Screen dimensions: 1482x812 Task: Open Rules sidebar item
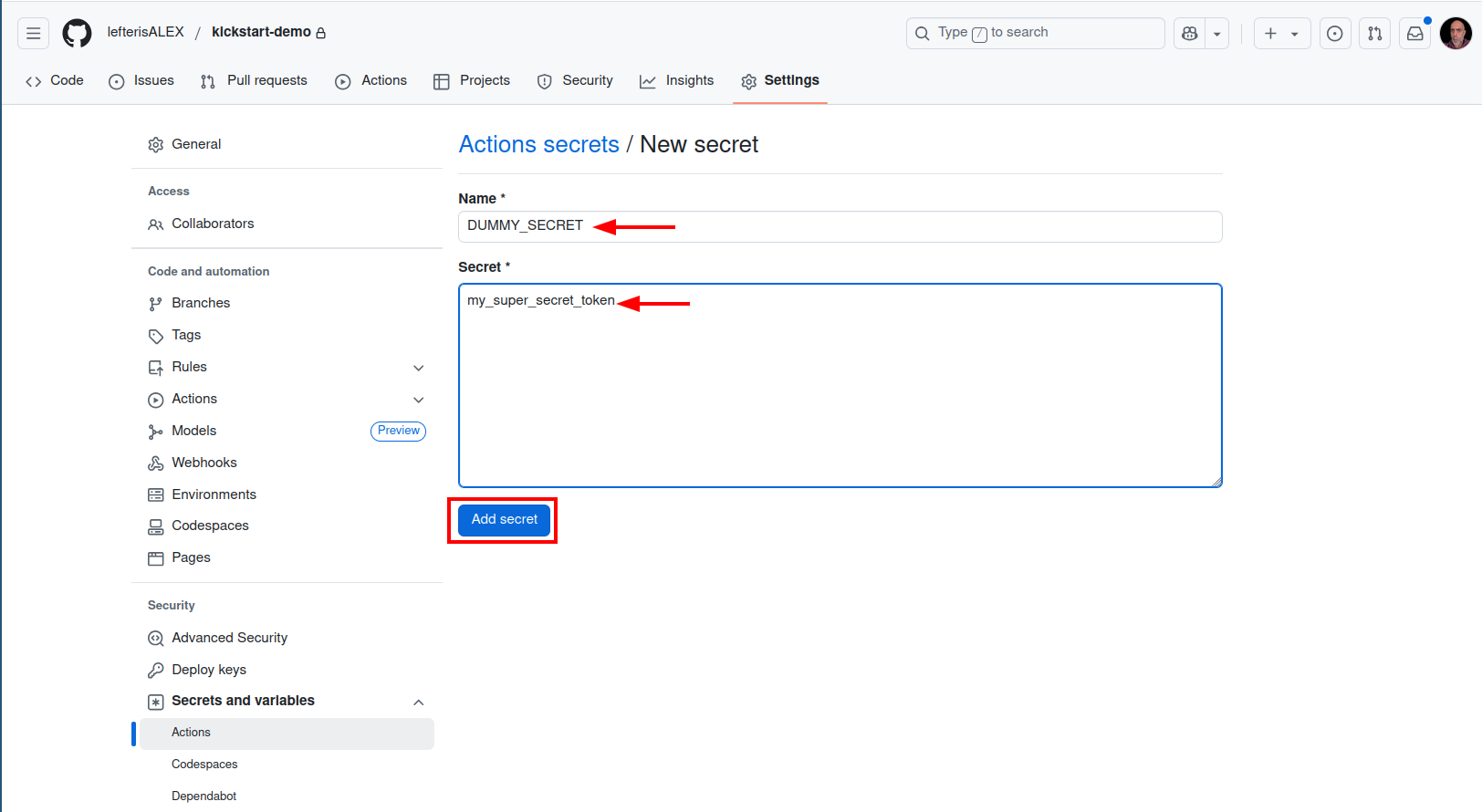189,367
